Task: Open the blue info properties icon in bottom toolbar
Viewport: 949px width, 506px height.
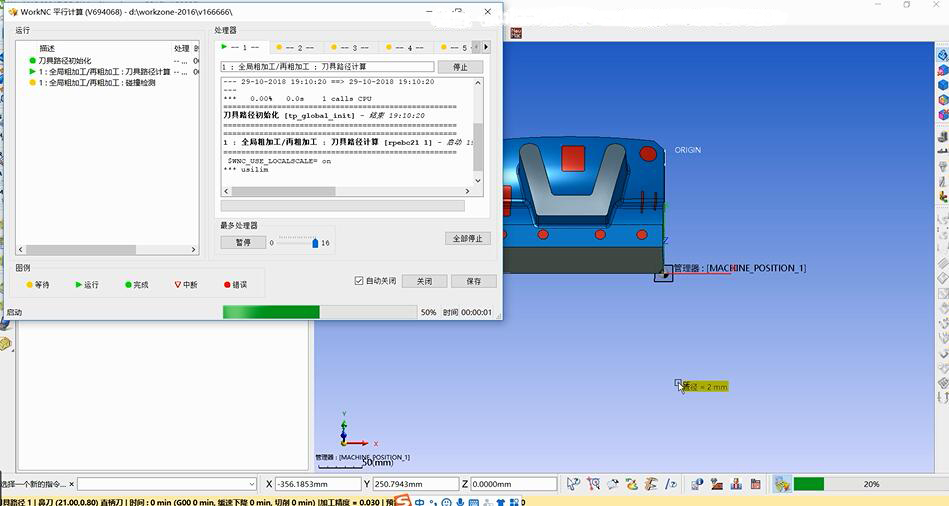Action: (x=697, y=484)
